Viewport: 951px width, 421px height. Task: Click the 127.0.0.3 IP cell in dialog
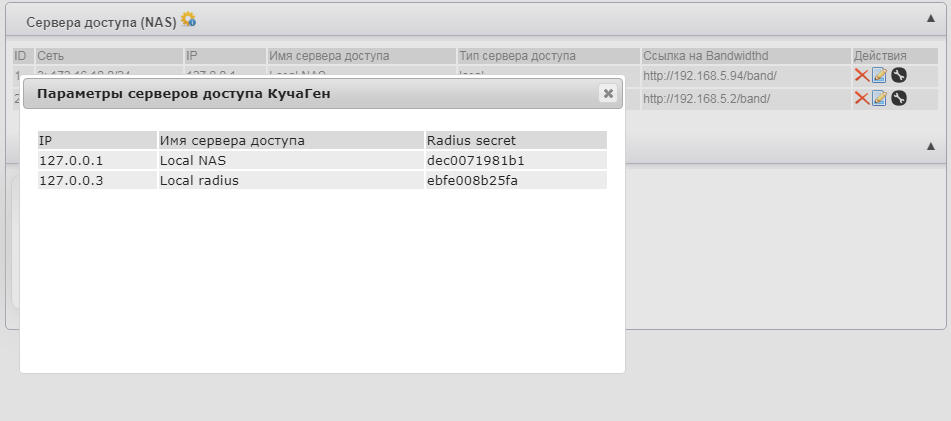(x=71, y=181)
